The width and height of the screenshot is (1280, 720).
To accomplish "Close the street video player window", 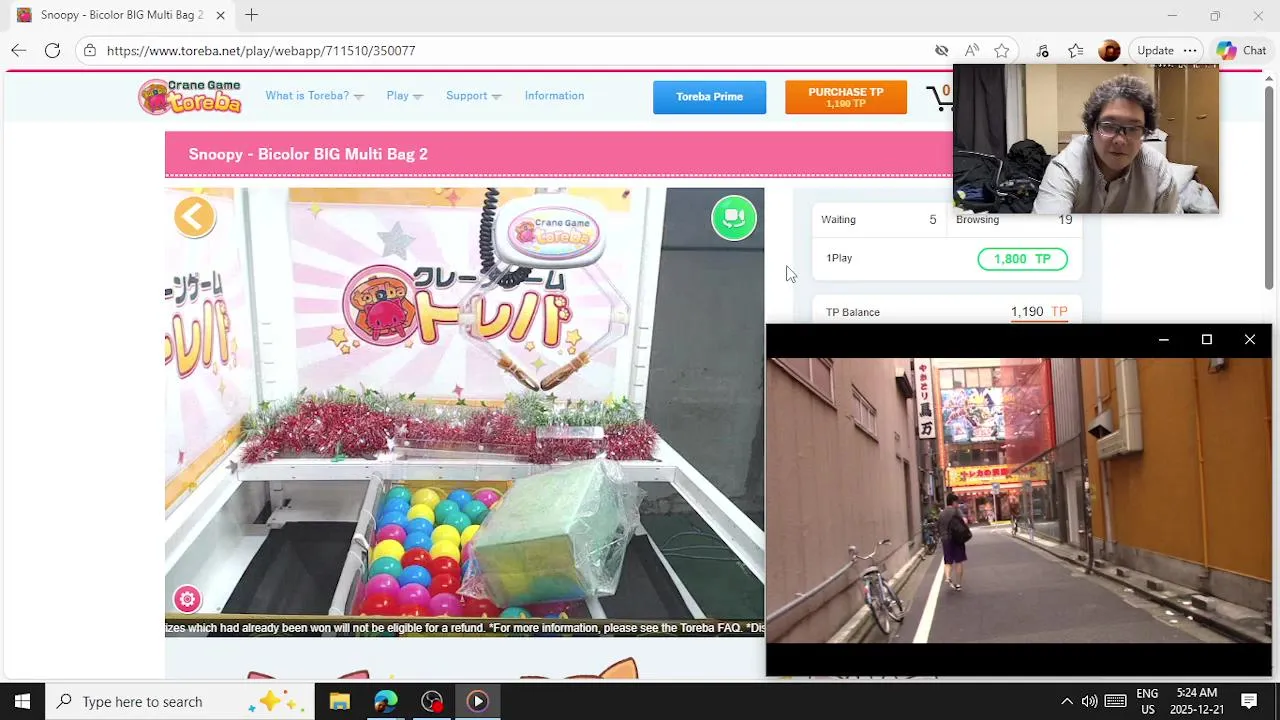I will coord(1249,340).
